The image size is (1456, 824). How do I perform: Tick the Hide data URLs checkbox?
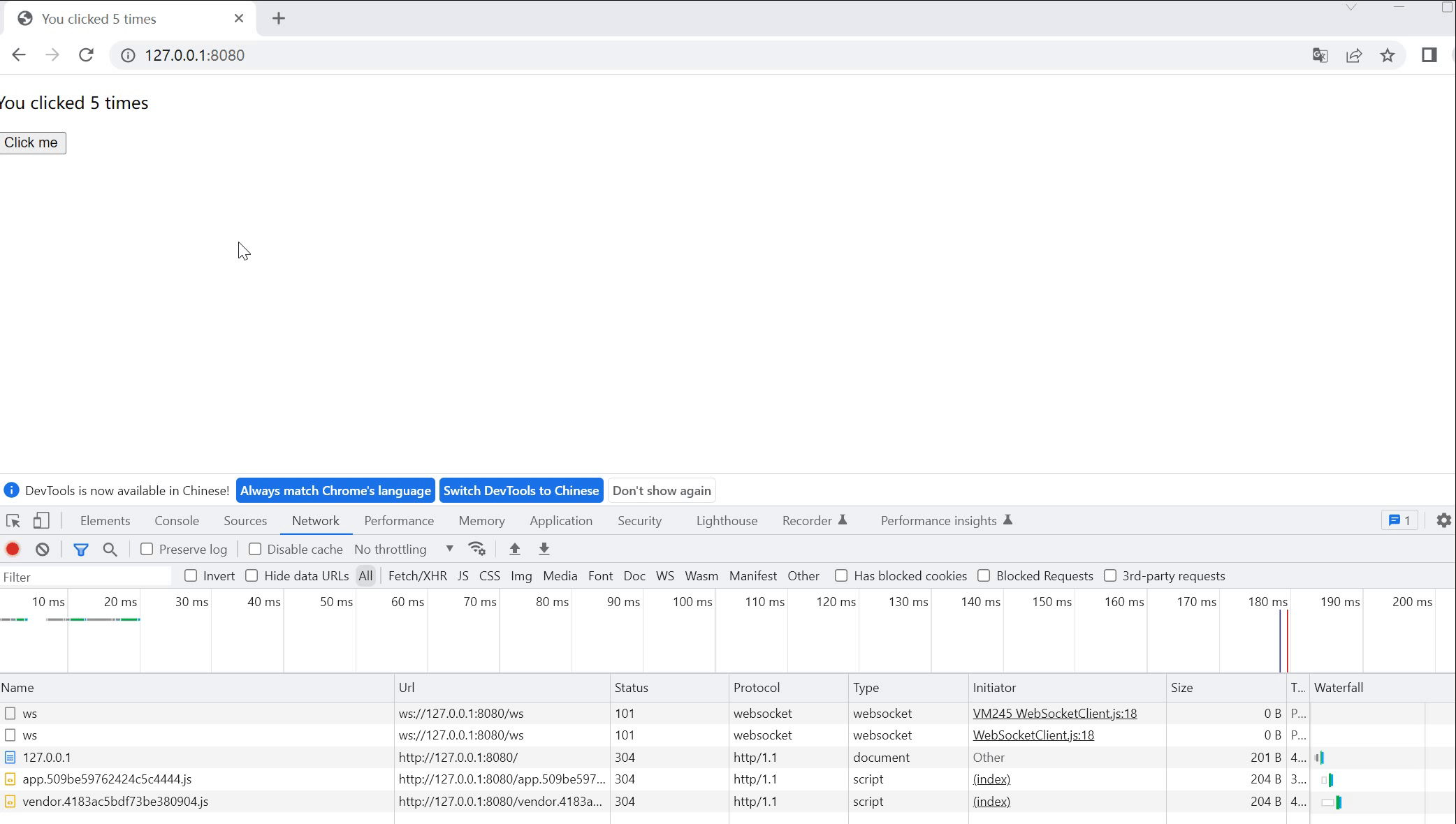click(x=252, y=576)
